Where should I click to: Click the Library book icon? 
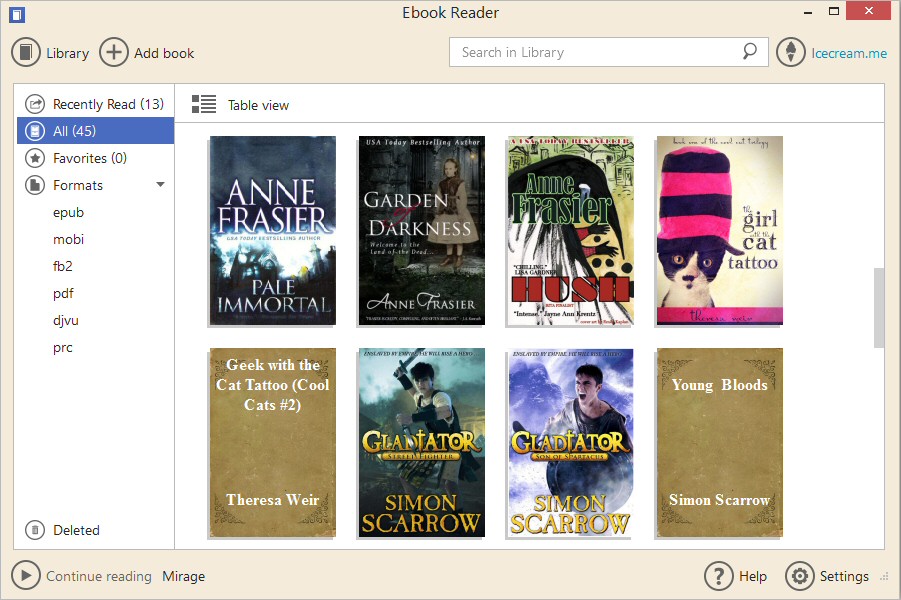[26, 53]
